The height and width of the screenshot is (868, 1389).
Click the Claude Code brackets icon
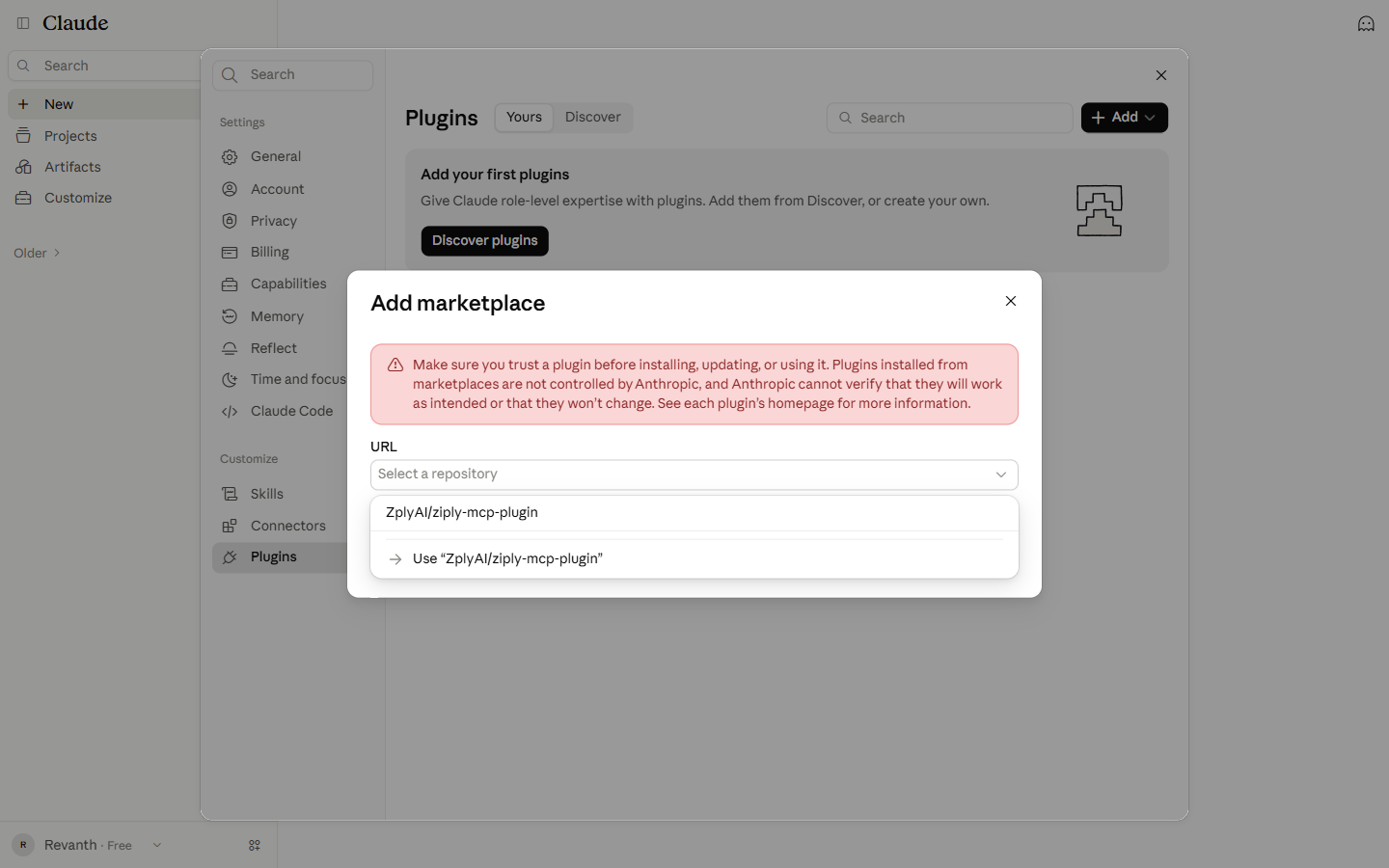click(x=230, y=412)
